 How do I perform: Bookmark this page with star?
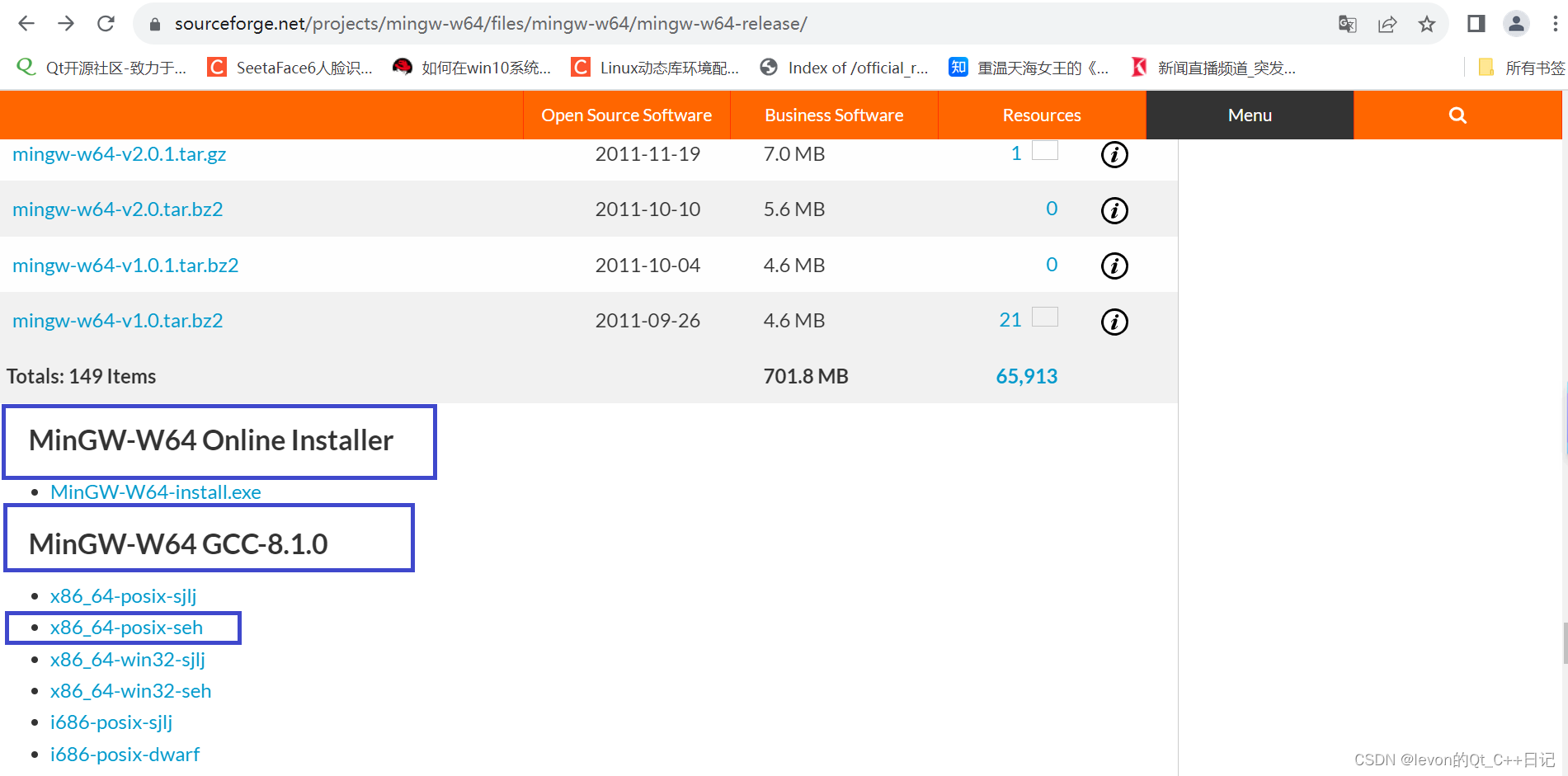(x=1427, y=24)
